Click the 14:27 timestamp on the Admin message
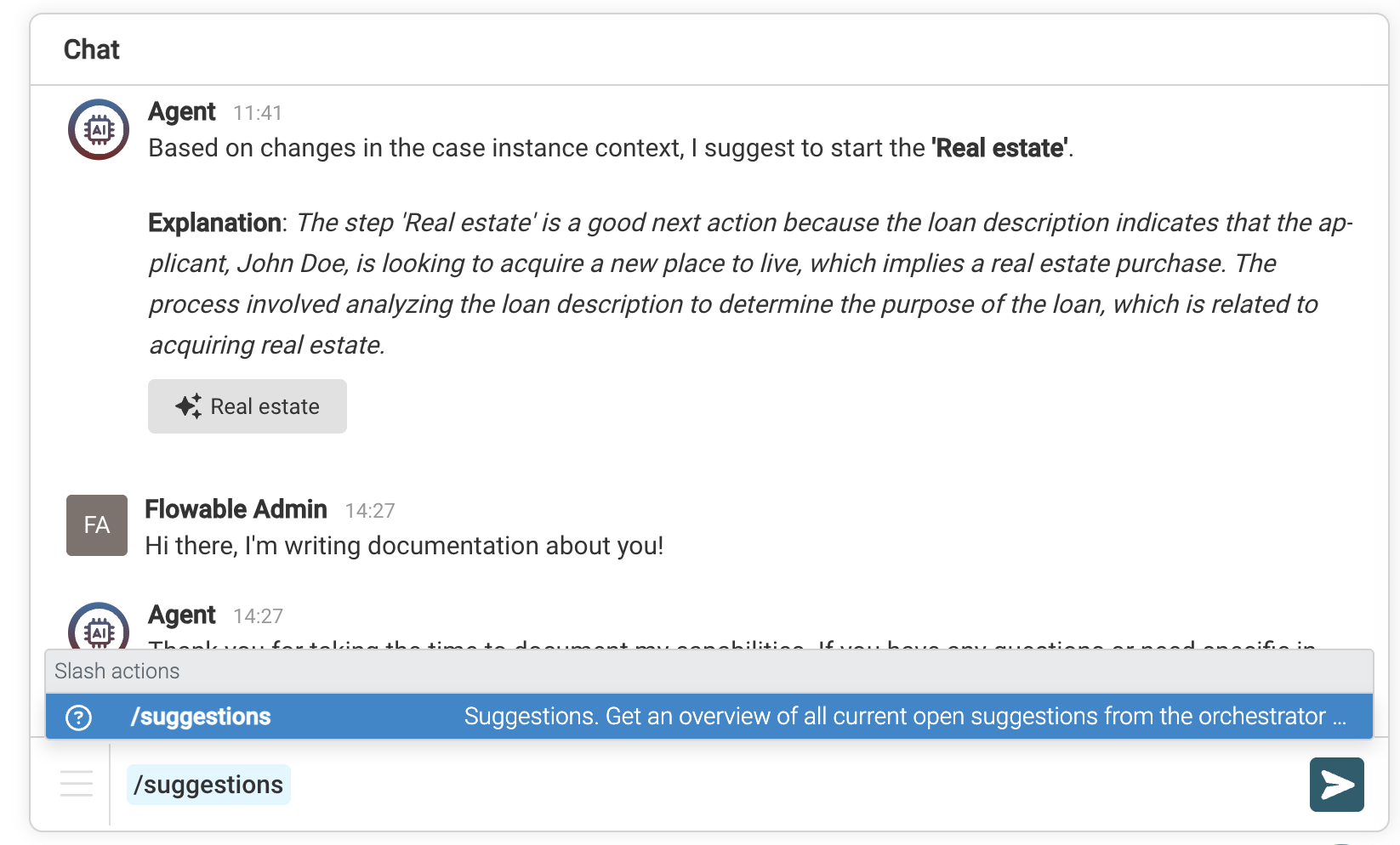Image resolution: width=1400 pixels, height=845 pixels. click(x=370, y=510)
